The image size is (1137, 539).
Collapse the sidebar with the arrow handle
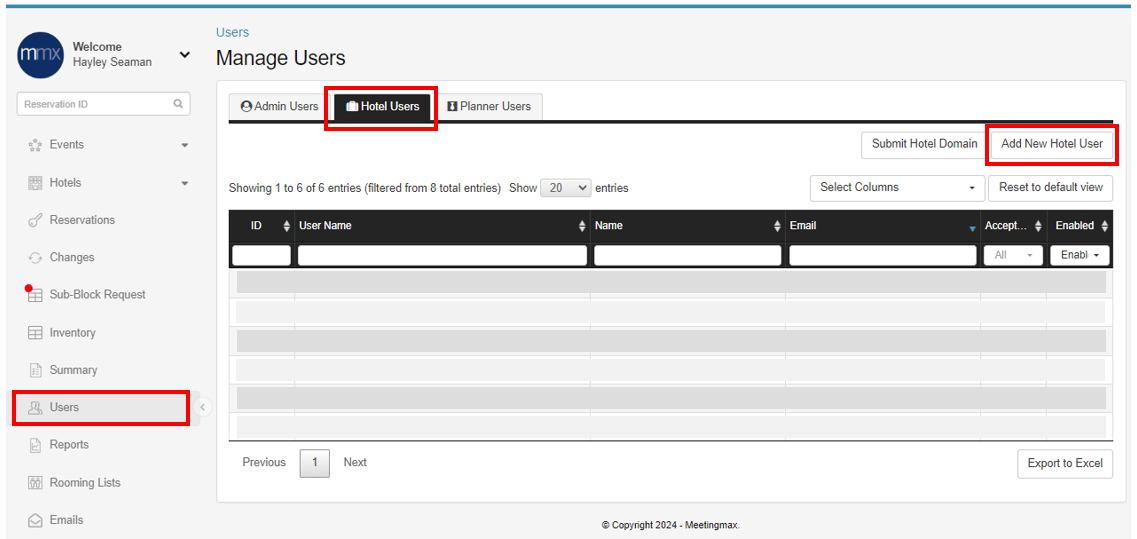tap(203, 407)
